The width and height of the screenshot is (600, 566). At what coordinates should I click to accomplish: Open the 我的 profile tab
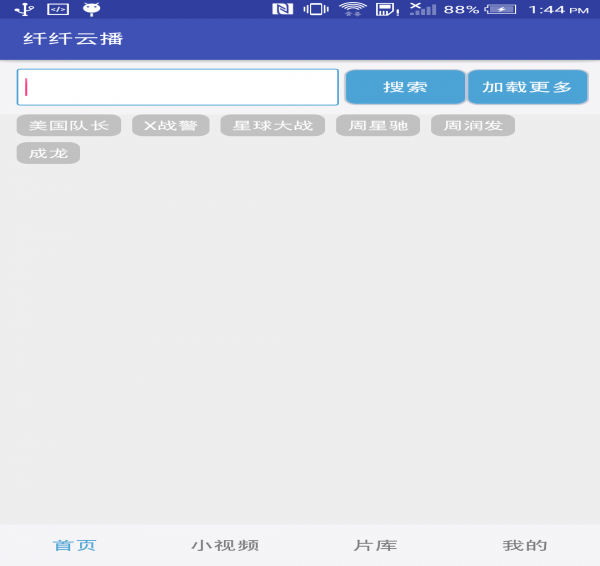pyautogui.click(x=525, y=545)
